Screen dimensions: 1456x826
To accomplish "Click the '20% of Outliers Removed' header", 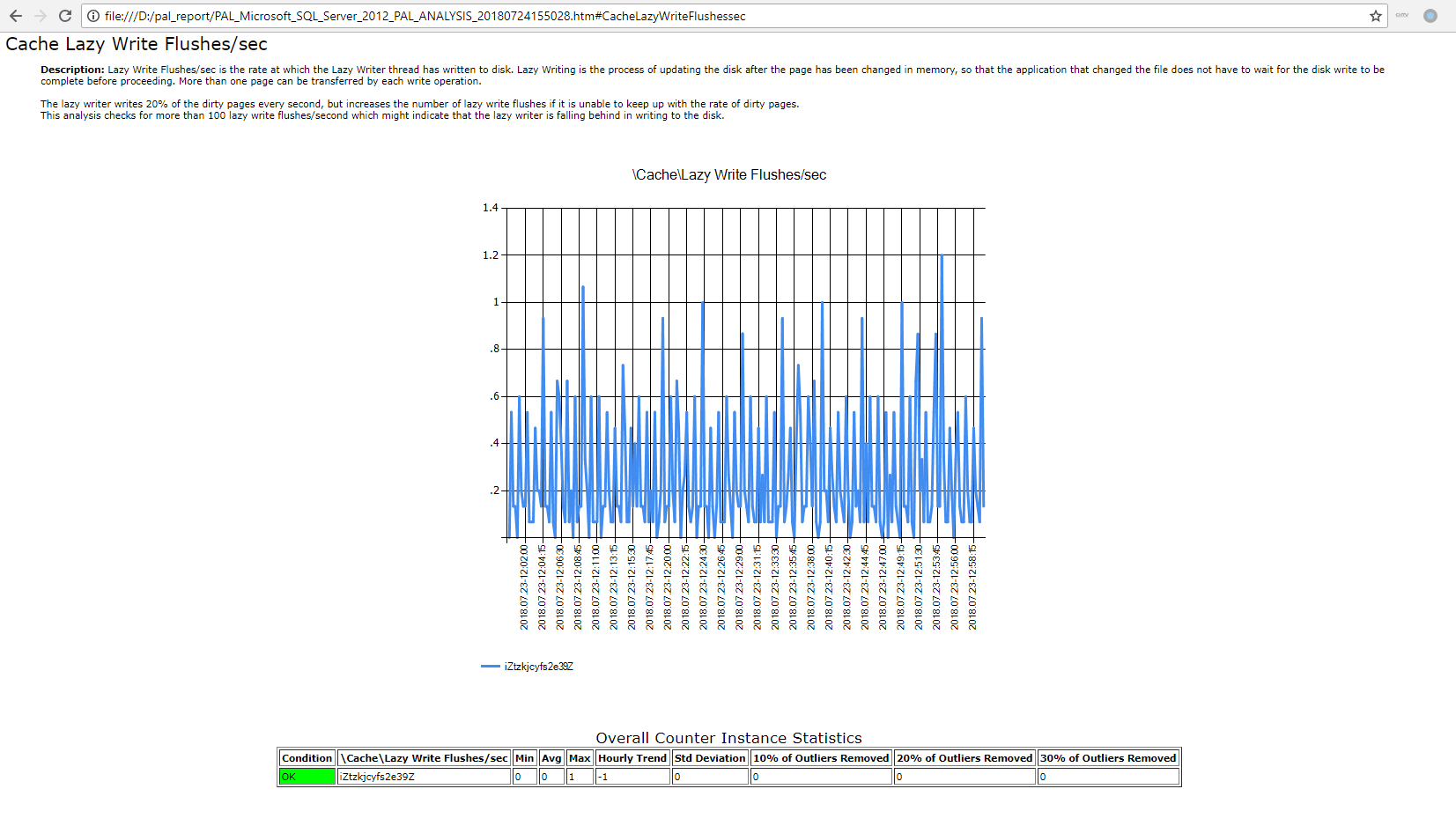I will (x=965, y=758).
